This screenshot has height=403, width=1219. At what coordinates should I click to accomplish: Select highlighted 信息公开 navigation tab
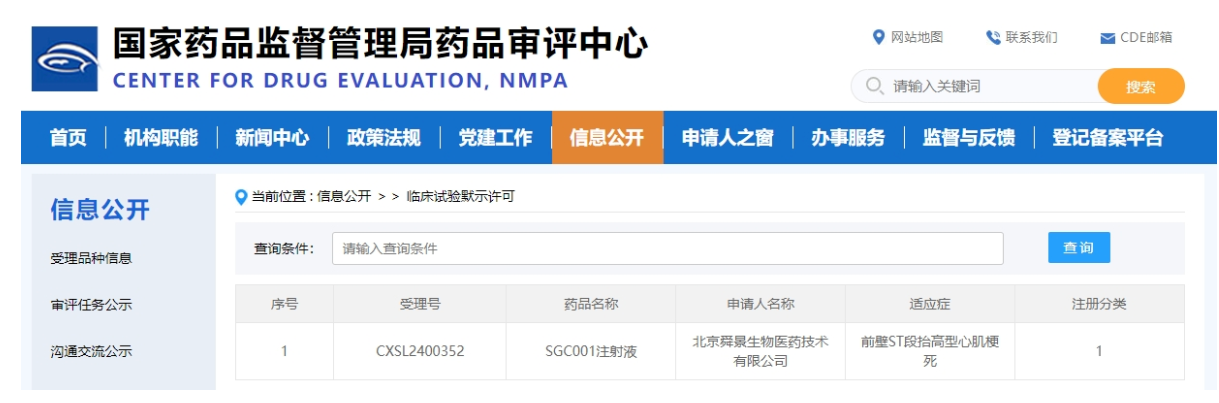(607, 138)
